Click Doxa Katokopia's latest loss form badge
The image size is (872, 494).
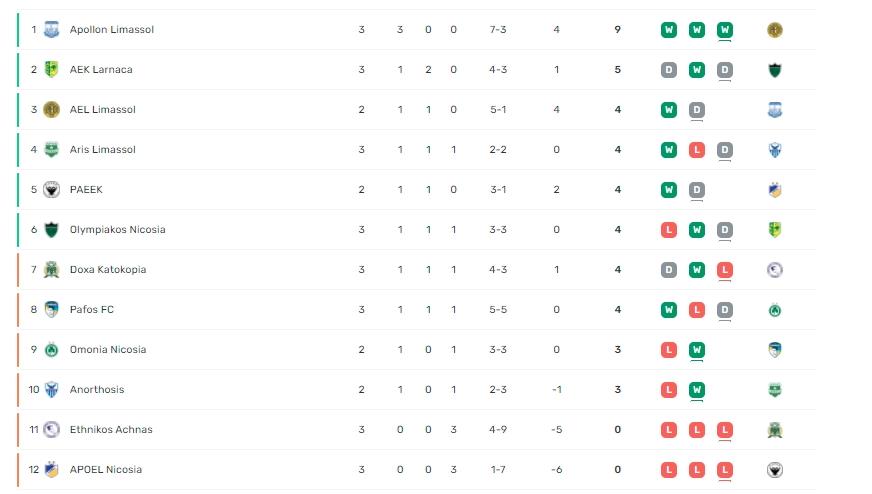[725, 270]
